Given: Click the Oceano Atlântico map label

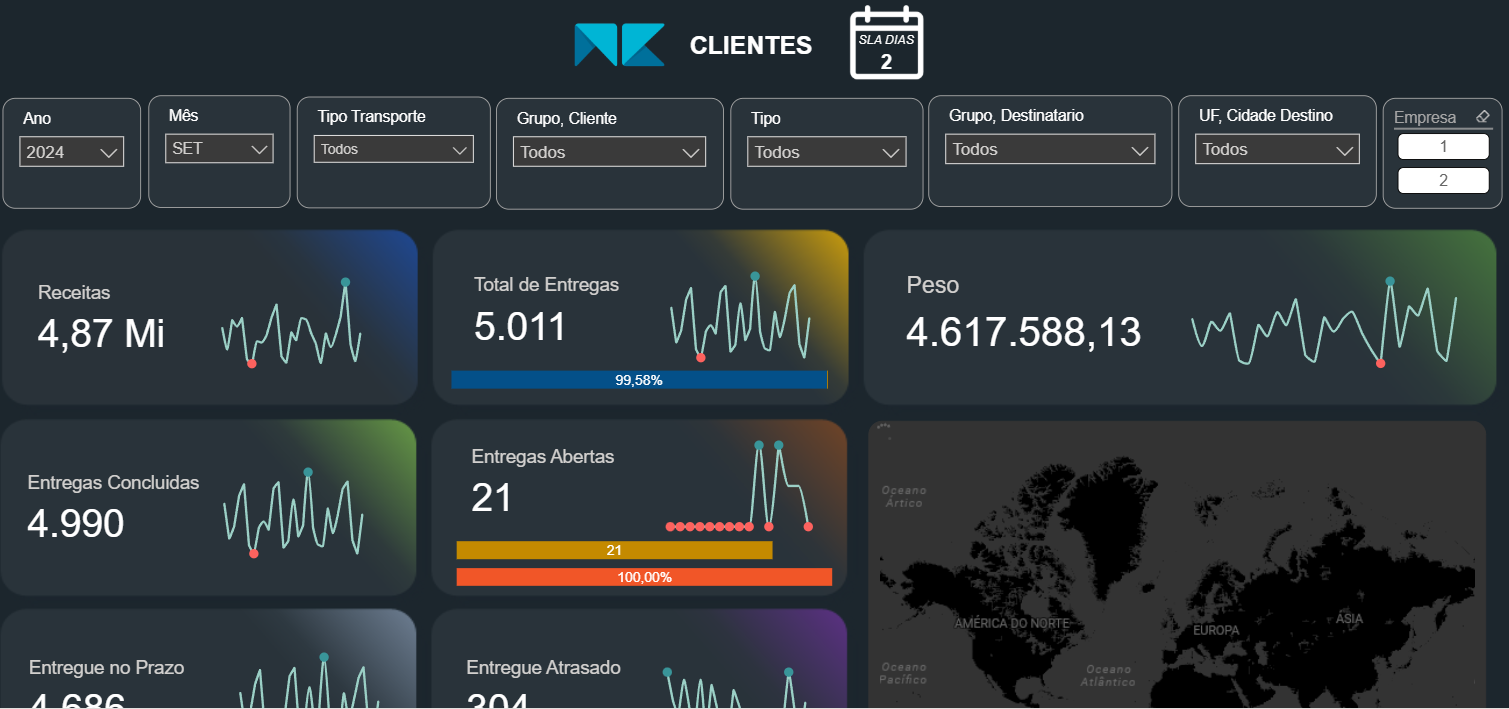Looking at the screenshot, I should click(x=1108, y=676).
